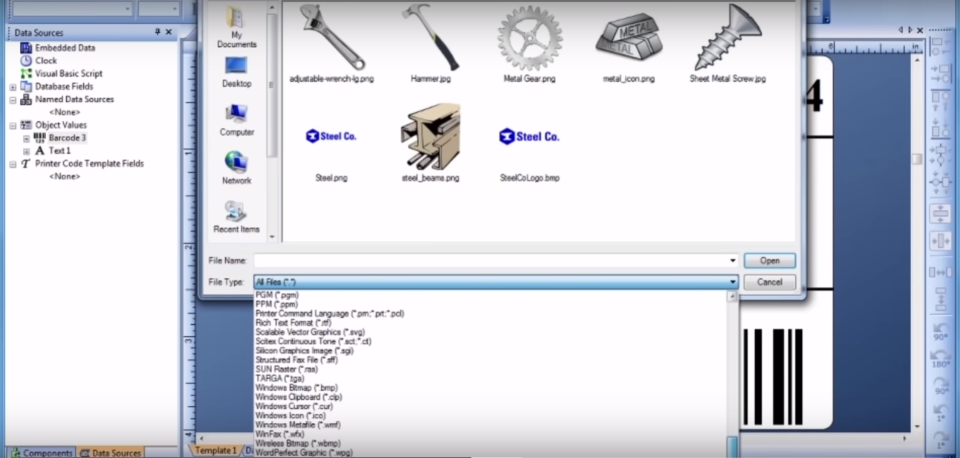Choose Rich Text Format (*.rtf) type

293,323
